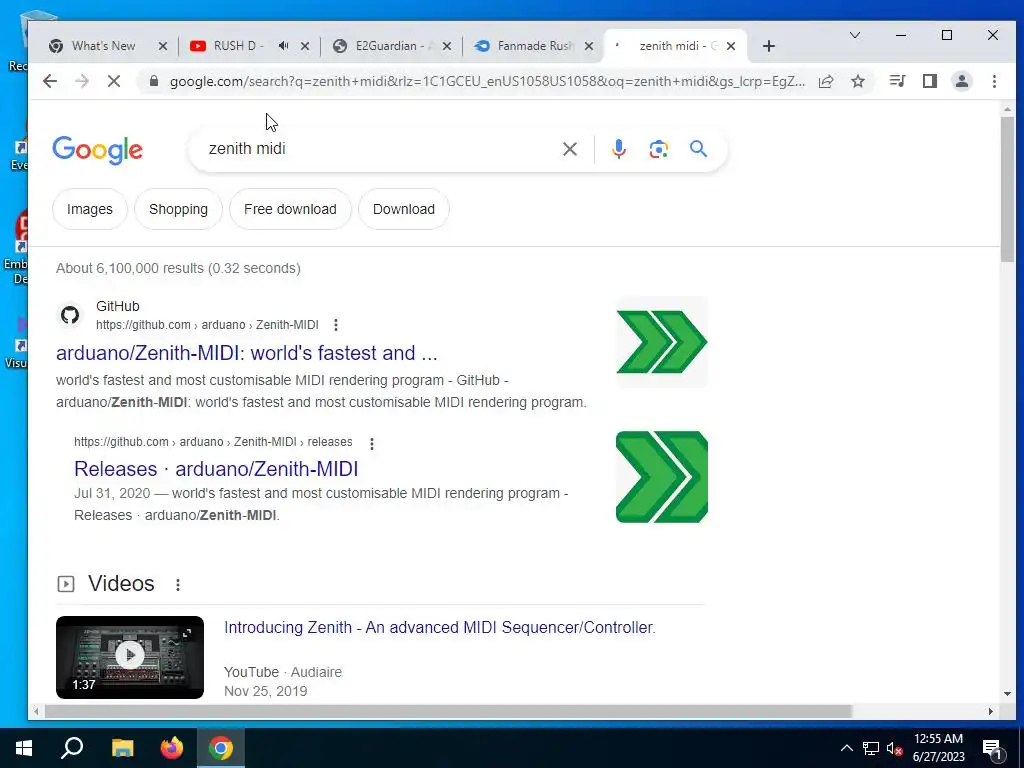1024x768 pixels.
Task: Open File Explorer from the taskbar
Action: coord(122,748)
